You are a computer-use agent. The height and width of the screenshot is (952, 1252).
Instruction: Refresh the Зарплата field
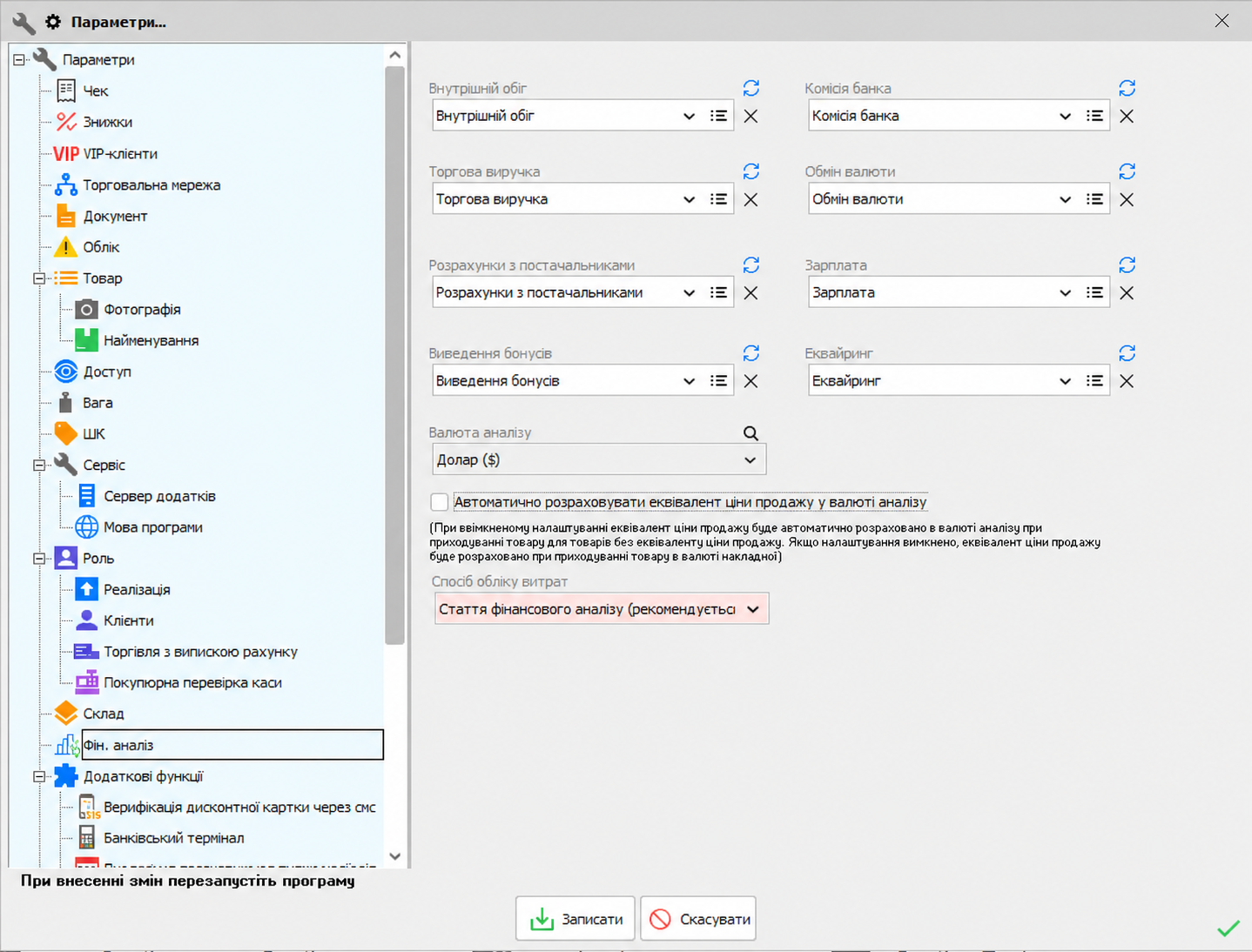coord(1127,265)
